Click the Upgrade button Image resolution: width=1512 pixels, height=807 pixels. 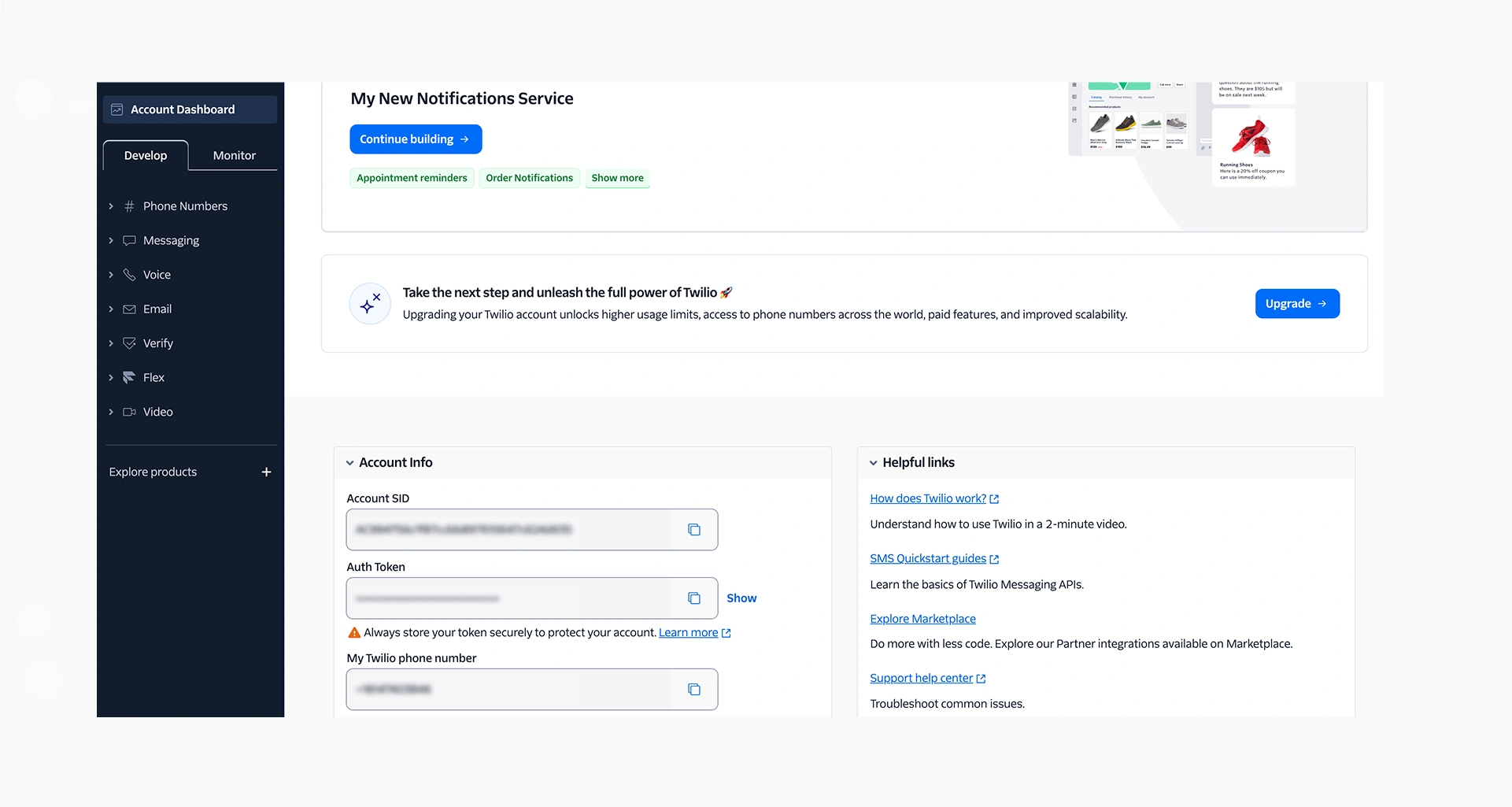[x=1297, y=304]
